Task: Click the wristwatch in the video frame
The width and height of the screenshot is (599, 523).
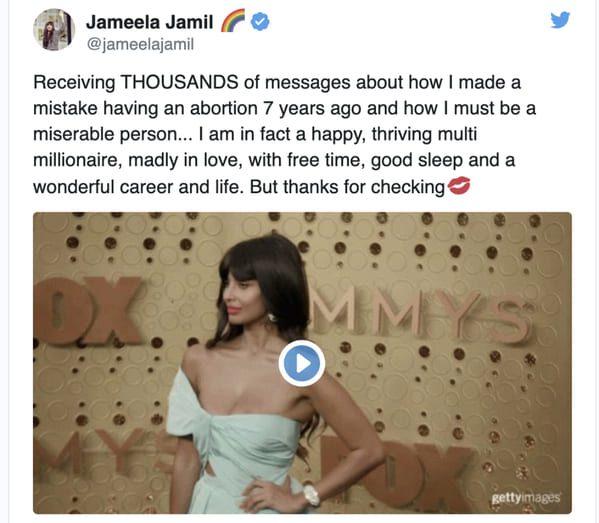Action: point(311,495)
